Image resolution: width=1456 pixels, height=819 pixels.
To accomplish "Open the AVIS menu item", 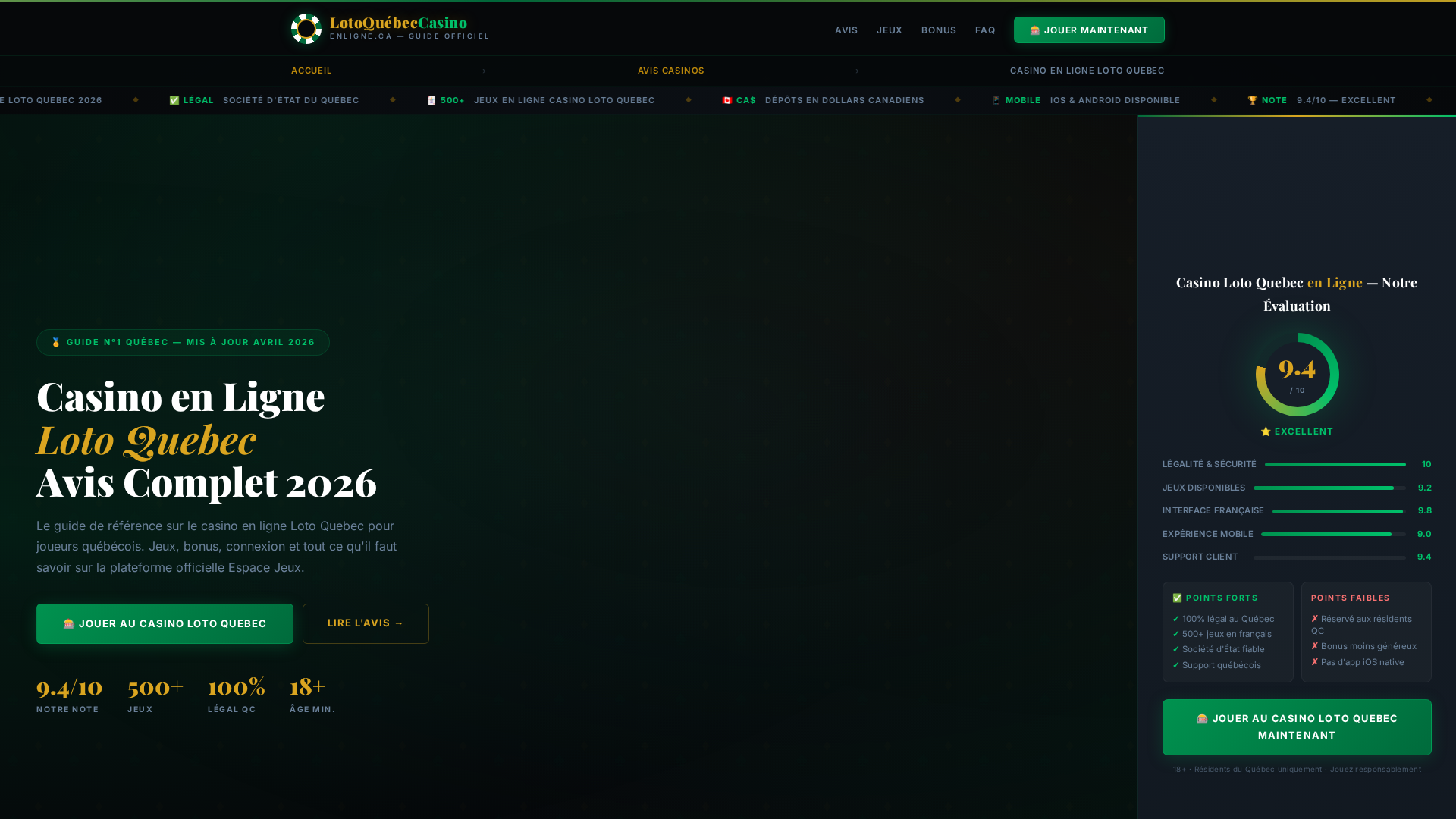I will point(846,30).
